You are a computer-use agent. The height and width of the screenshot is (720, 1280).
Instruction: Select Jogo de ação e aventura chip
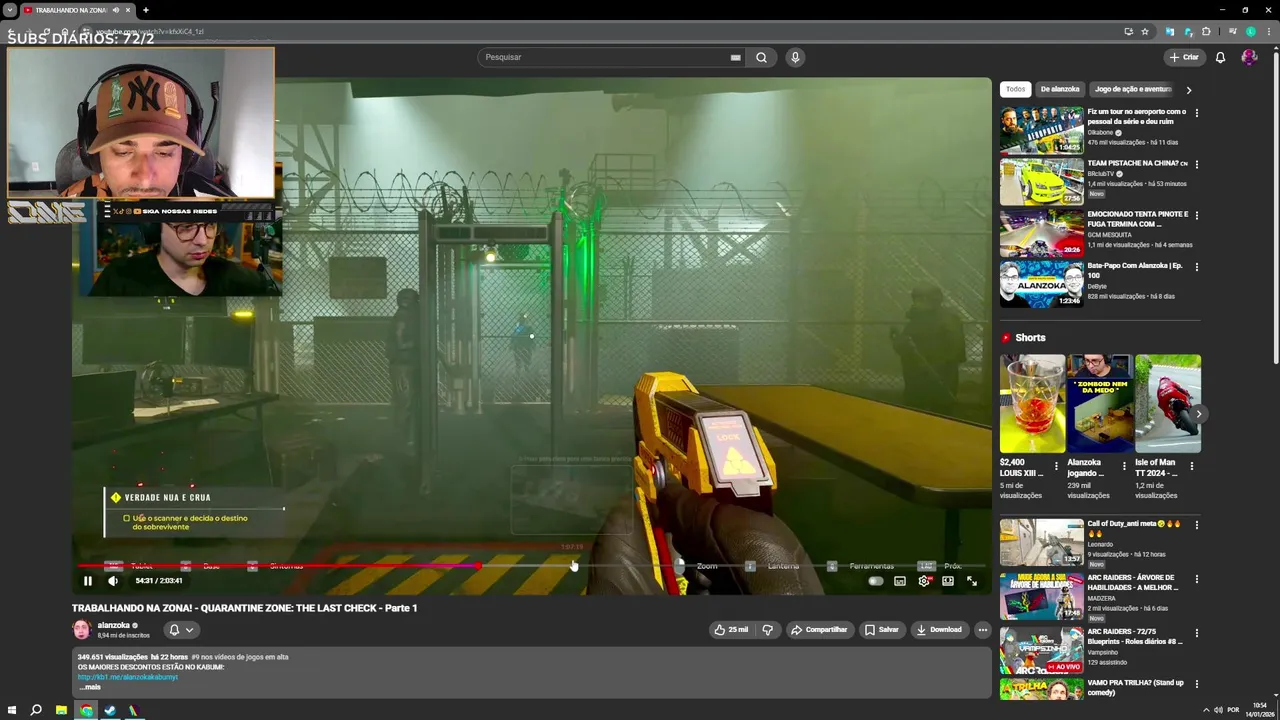1133,89
